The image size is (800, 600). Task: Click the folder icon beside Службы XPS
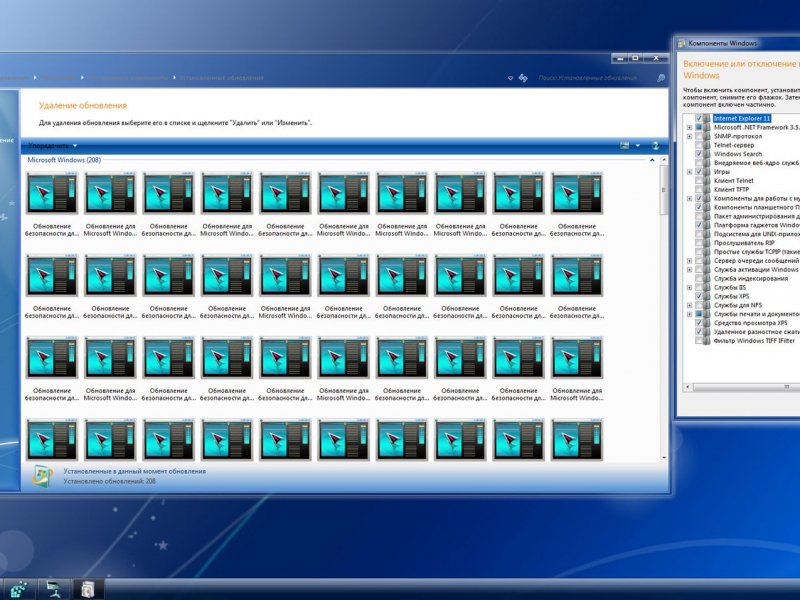[x=707, y=296]
